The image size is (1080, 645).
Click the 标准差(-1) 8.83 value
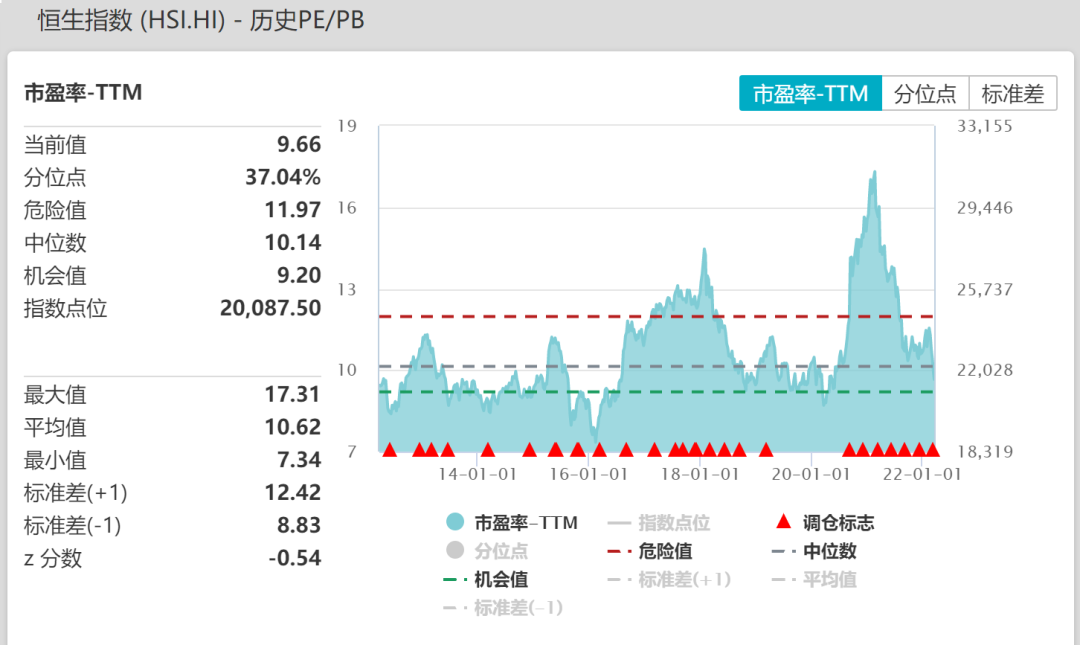(299, 525)
